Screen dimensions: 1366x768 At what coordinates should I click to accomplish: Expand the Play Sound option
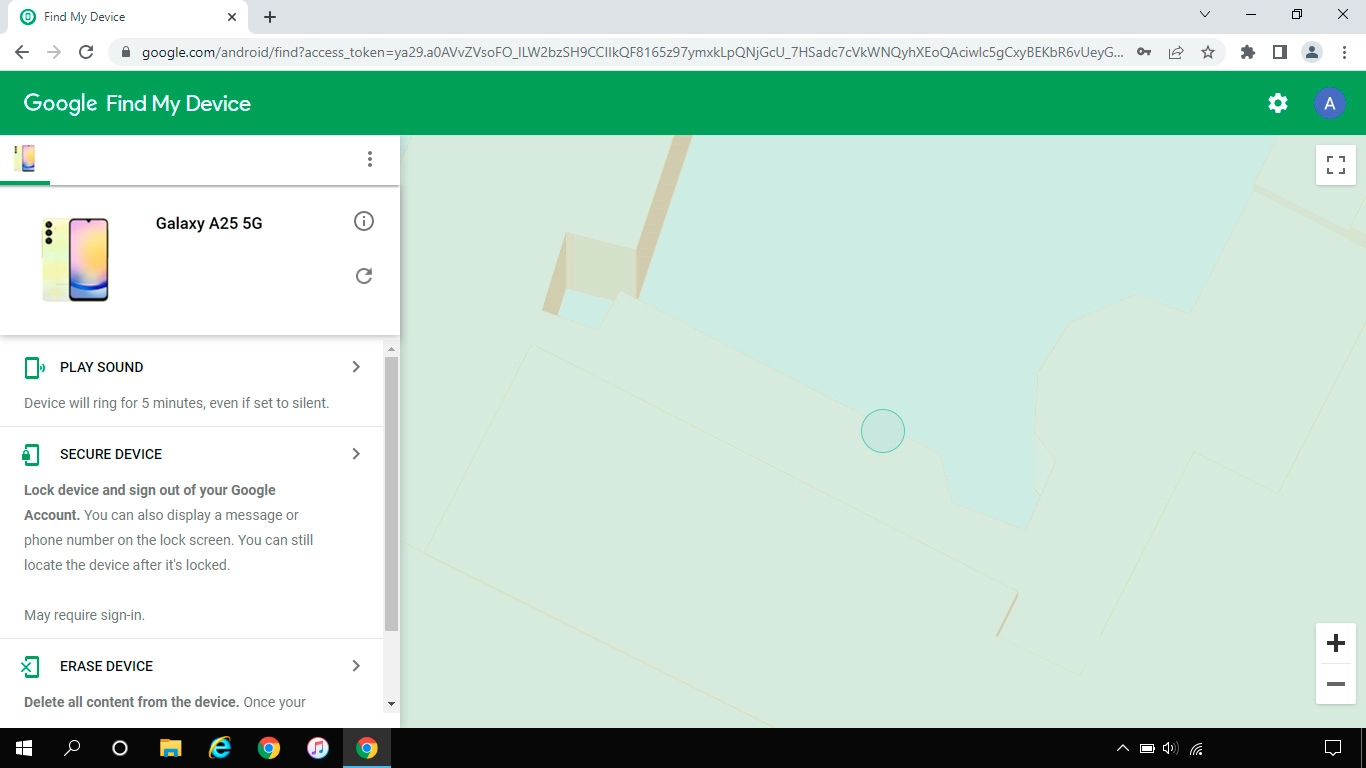point(355,367)
